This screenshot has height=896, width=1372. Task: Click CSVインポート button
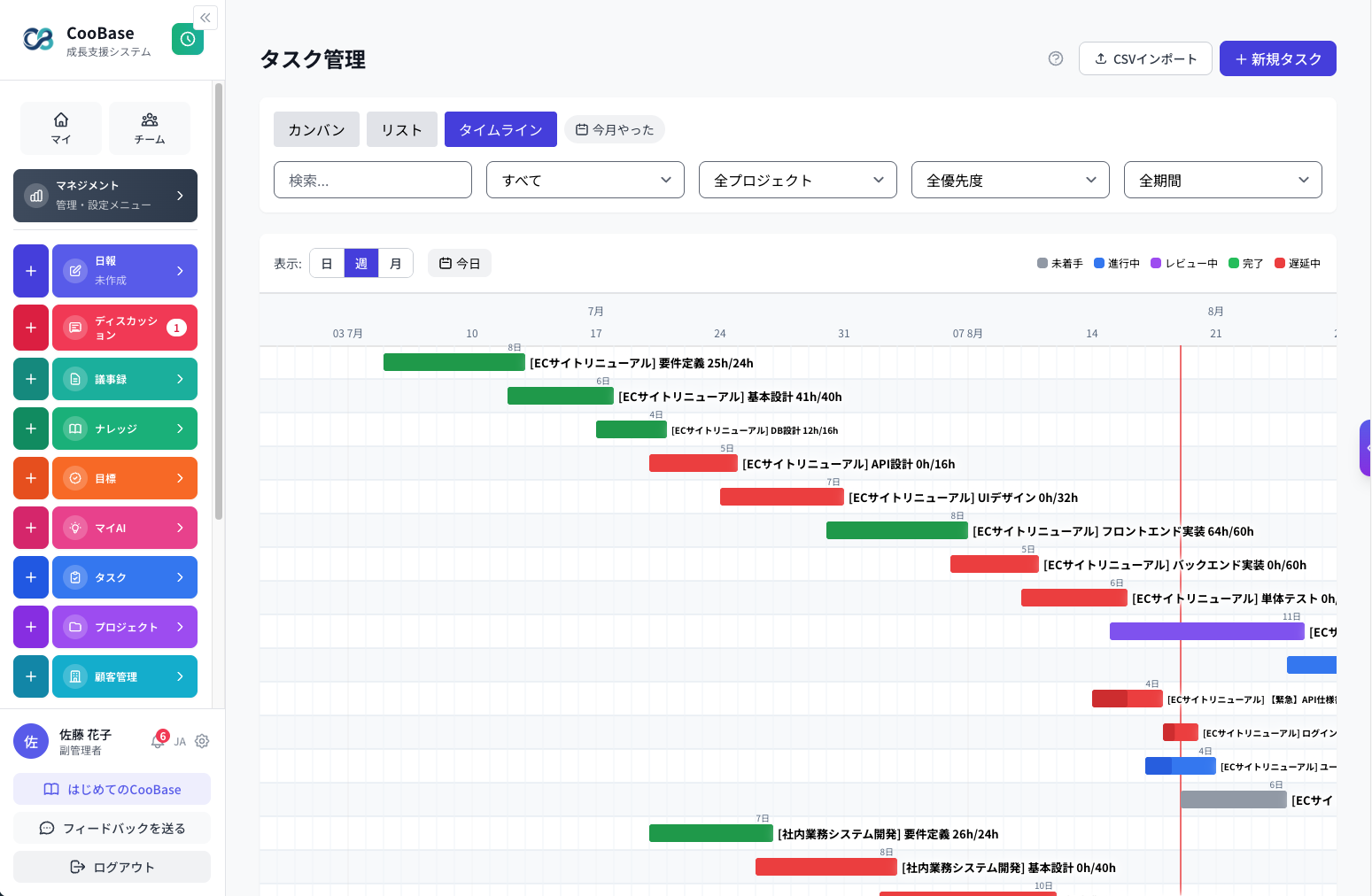[x=1145, y=58]
